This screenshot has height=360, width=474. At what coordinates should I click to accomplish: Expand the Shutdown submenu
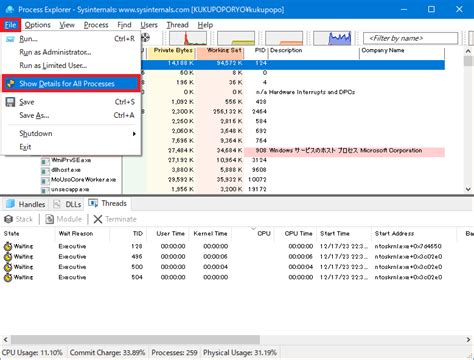[x=71, y=134]
